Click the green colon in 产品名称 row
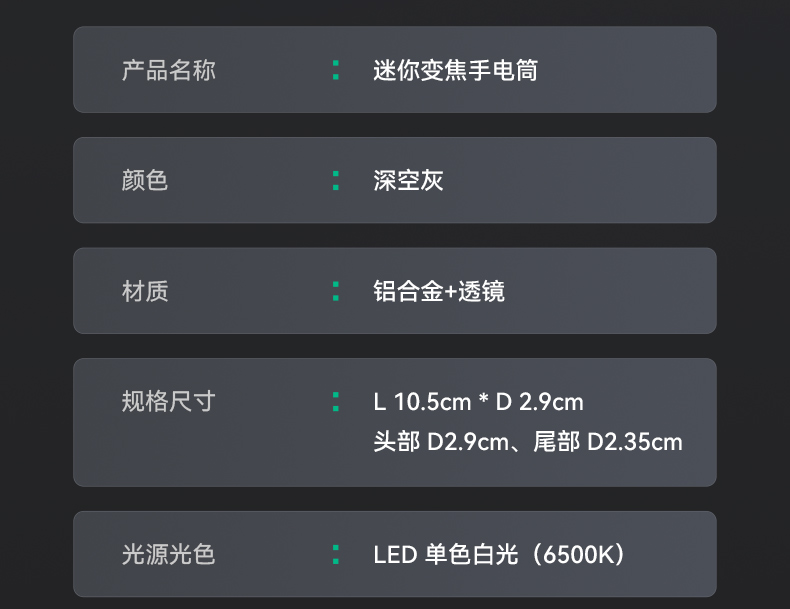Image resolution: width=790 pixels, height=609 pixels. (x=336, y=70)
